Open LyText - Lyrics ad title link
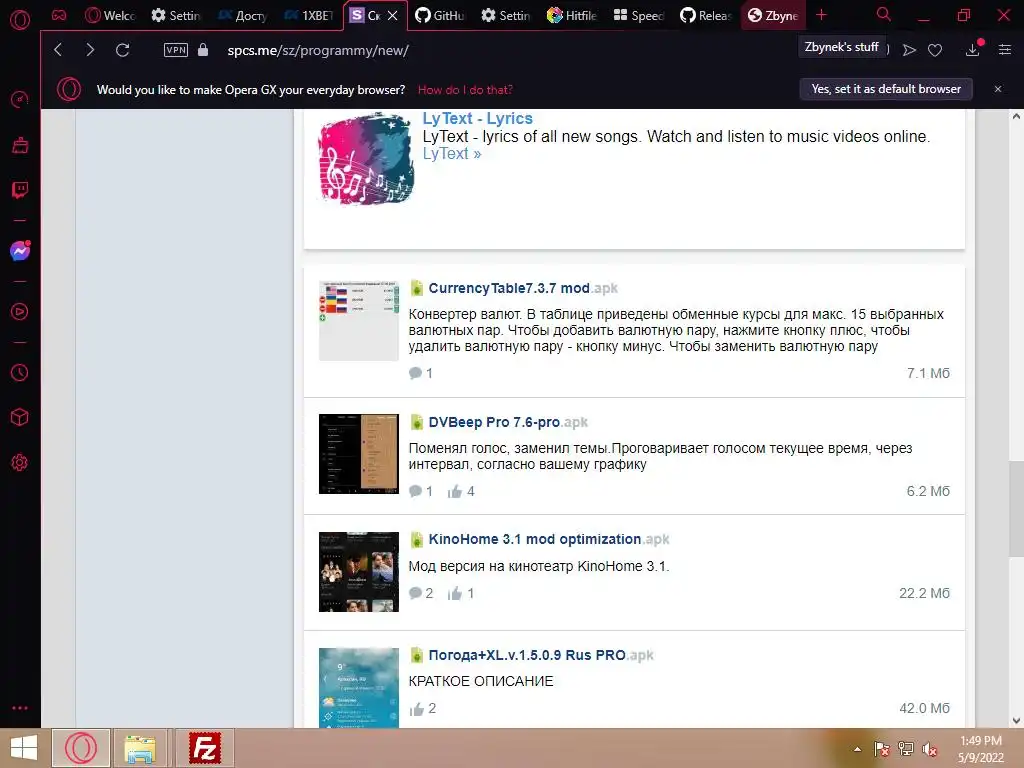 [477, 118]
